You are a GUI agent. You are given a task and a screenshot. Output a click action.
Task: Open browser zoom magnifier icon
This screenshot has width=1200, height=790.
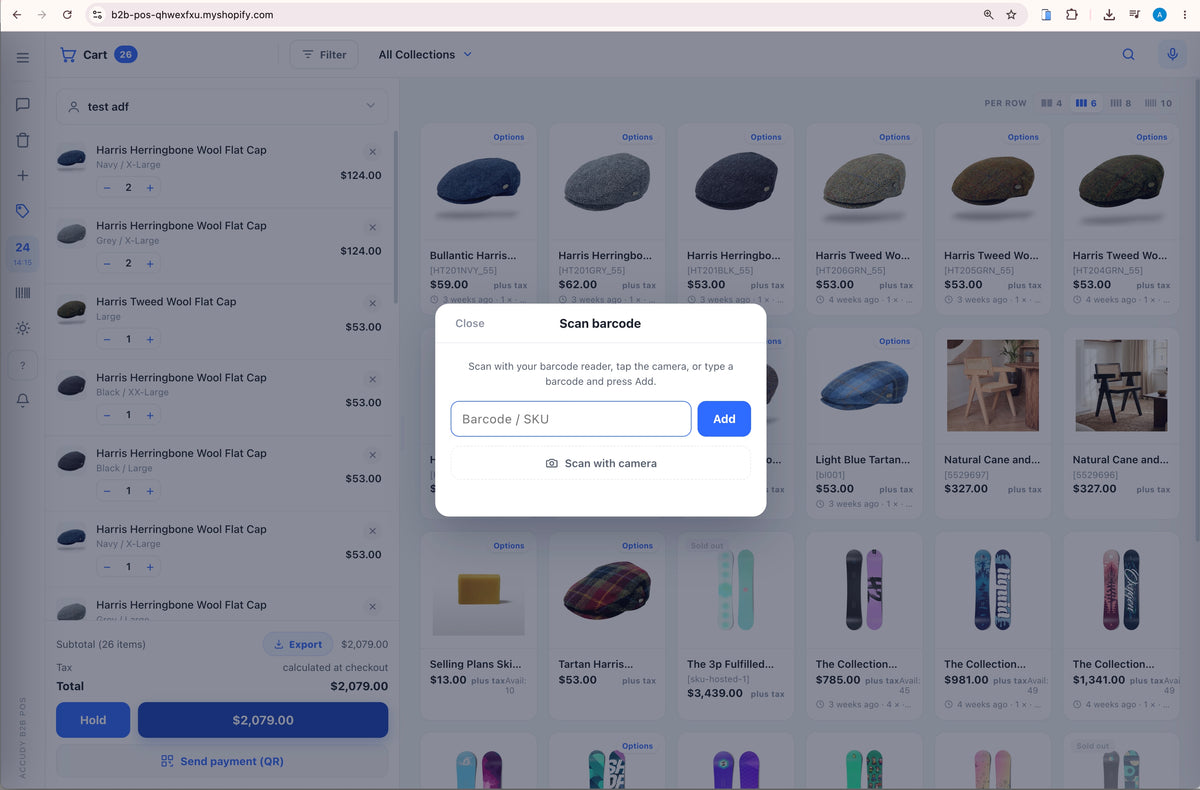coord(988,15)
